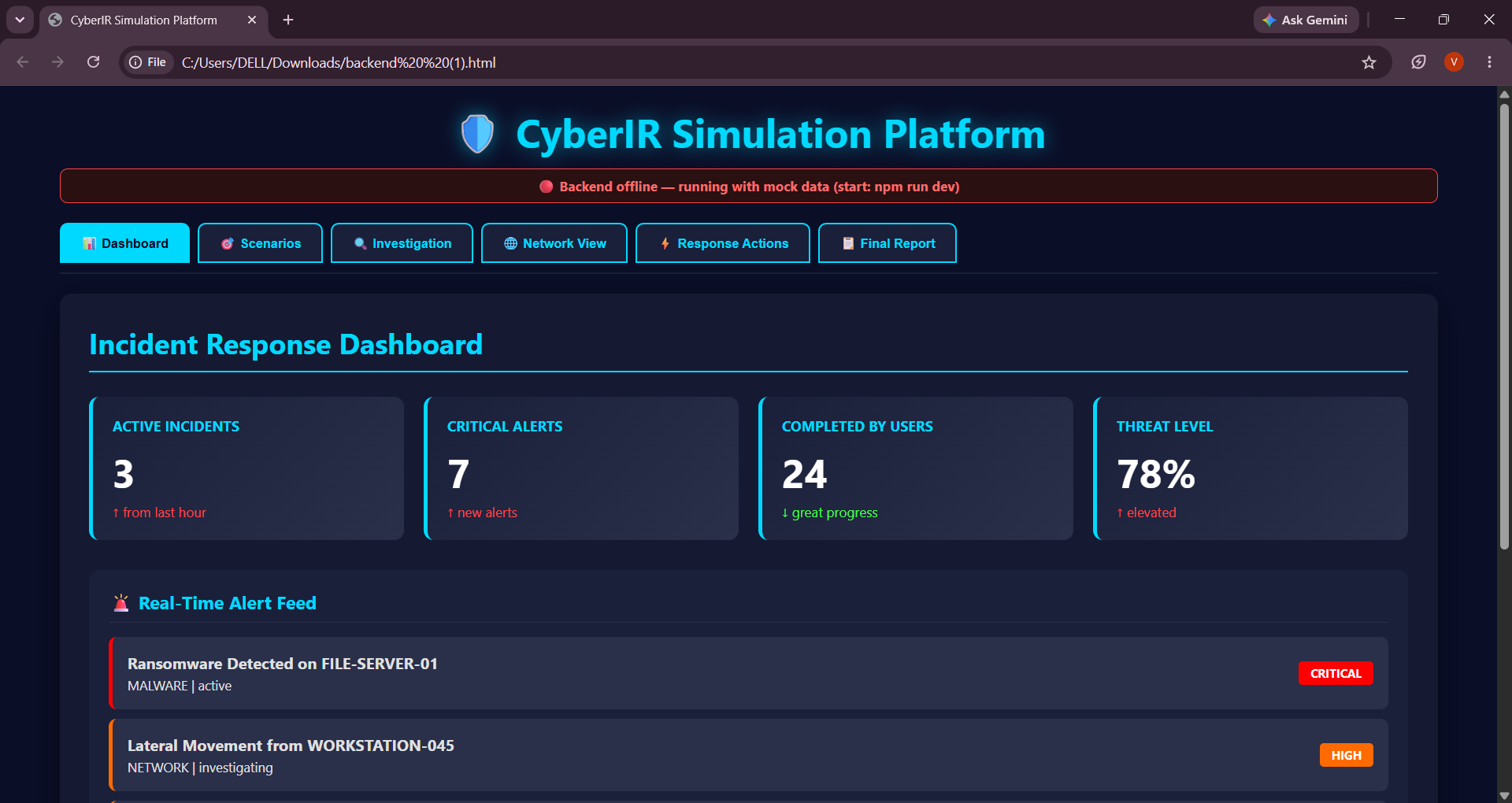Click the "NETWORK | investigating" alert detail

[200, 768]
